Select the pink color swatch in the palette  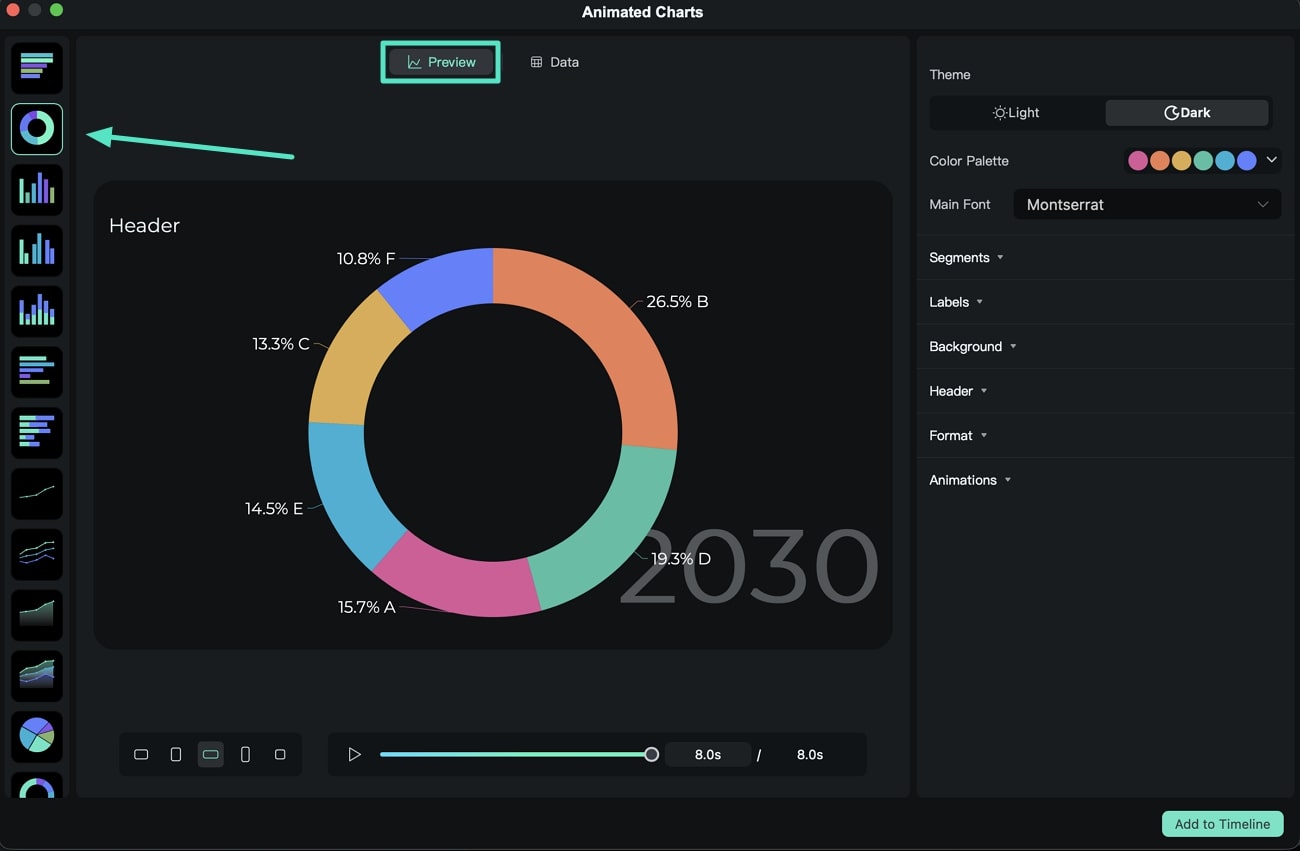pos(1138,160)
